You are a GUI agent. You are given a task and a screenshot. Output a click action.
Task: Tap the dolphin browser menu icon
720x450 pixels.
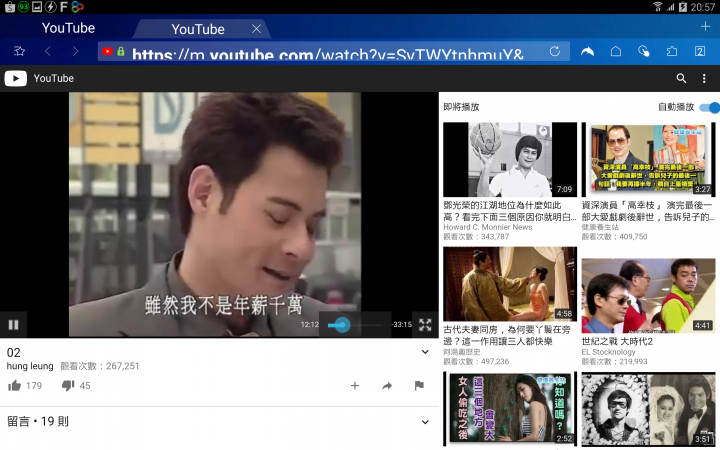587,51
